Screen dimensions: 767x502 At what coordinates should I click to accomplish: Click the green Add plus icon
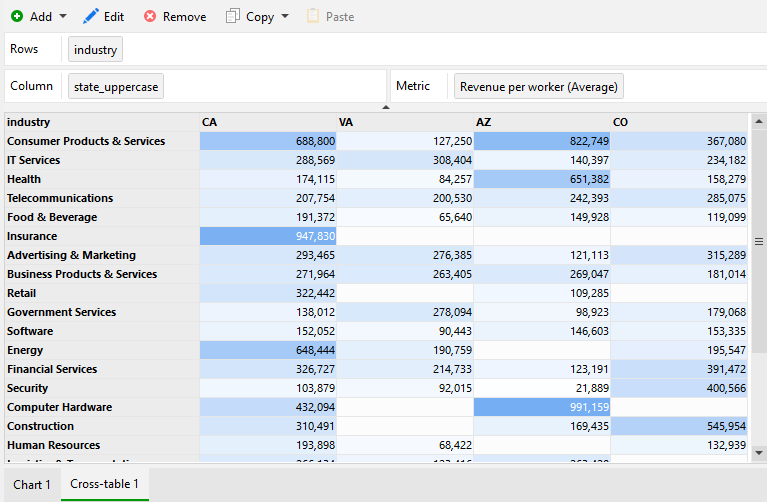(x=17, y=16)
